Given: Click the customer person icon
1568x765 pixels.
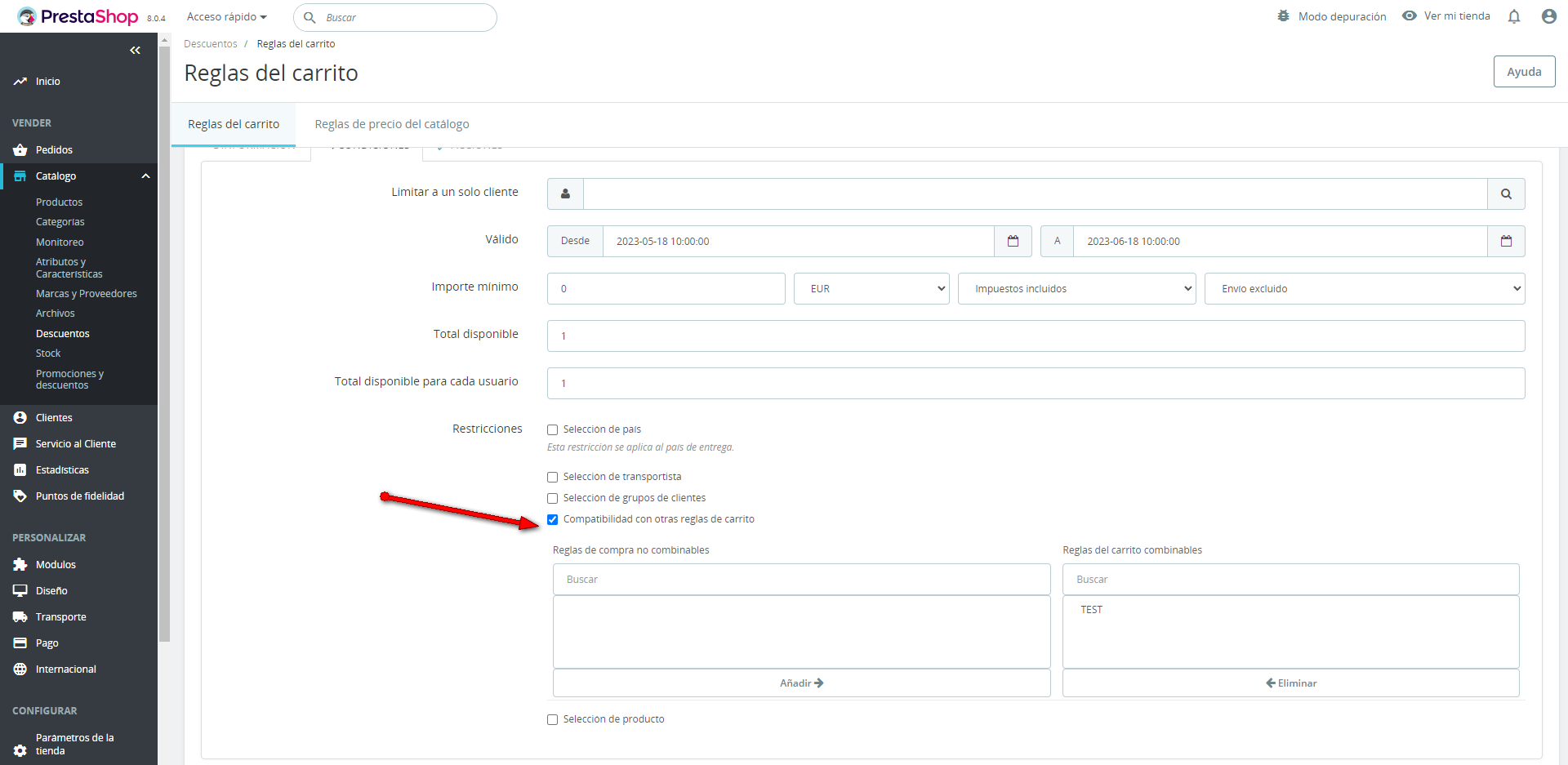Looking at the screenshot, I should click(565, 194).
